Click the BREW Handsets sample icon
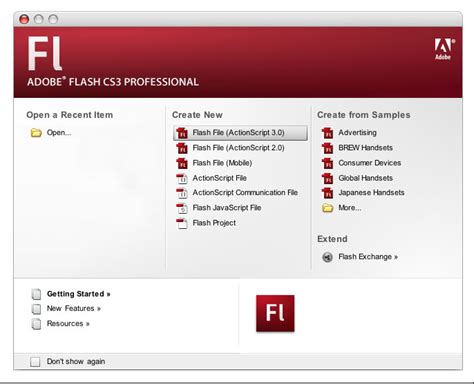The height and width of the screenshot is (384, 474). 328,148
